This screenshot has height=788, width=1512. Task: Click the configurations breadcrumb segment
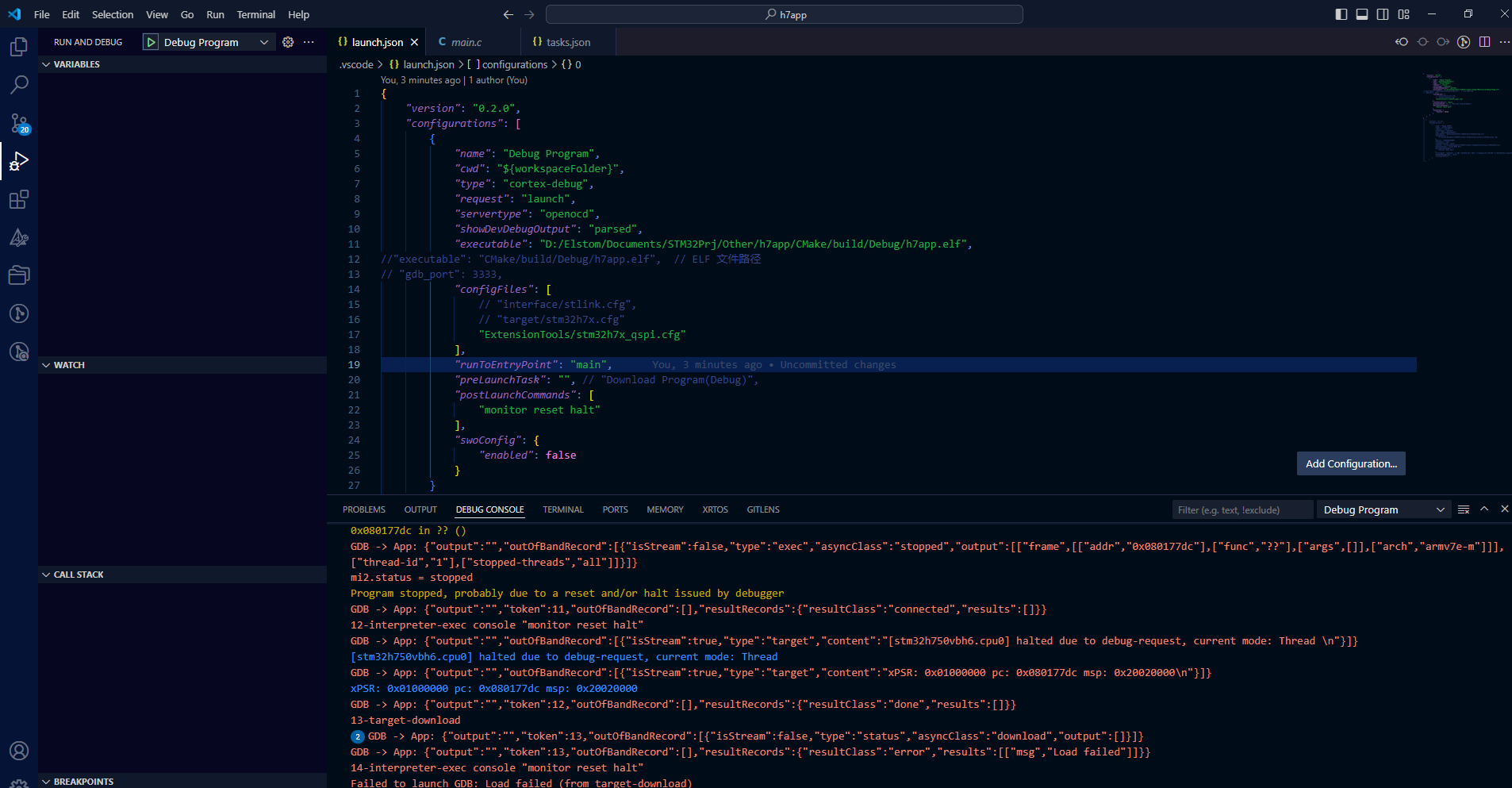[515, 64]
